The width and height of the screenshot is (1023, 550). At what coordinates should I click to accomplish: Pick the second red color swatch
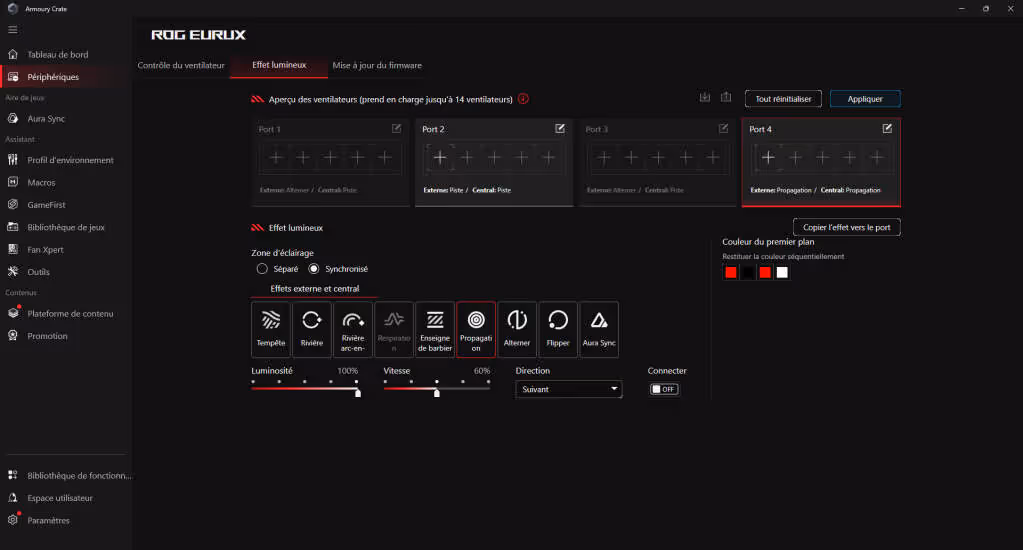coord(765,273)
